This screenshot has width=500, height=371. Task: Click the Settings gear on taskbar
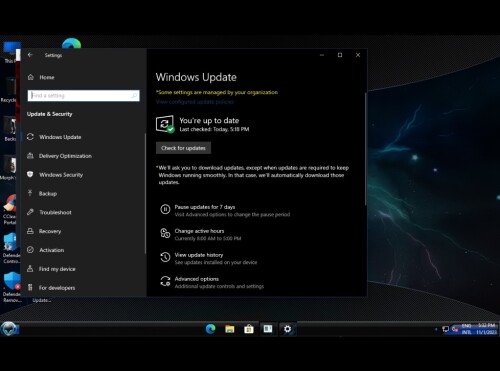coord(287,329)
